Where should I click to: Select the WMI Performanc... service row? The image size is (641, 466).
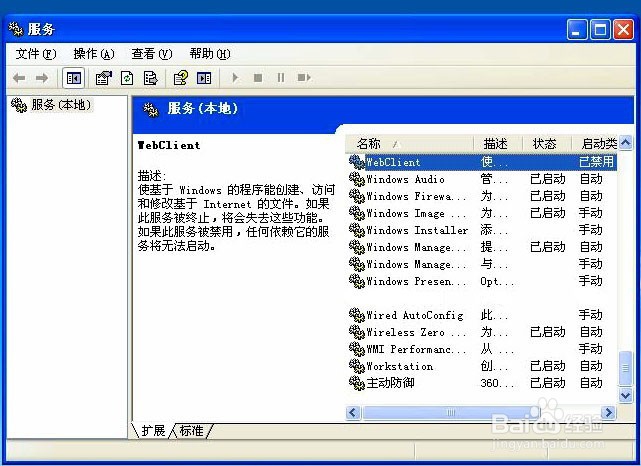point(482,349)
